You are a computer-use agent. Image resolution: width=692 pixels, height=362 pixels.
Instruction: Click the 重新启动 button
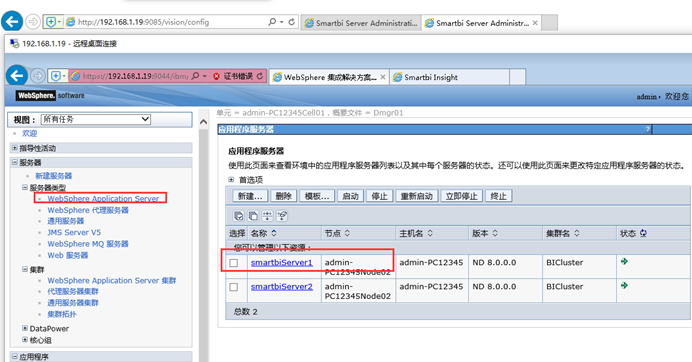pos(417,196)
